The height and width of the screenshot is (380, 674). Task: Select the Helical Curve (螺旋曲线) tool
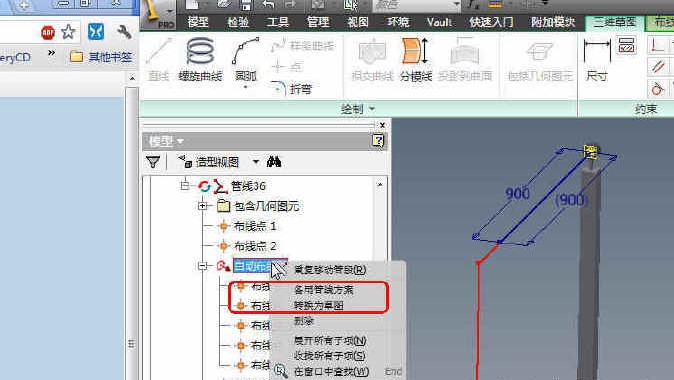point(200,59)
